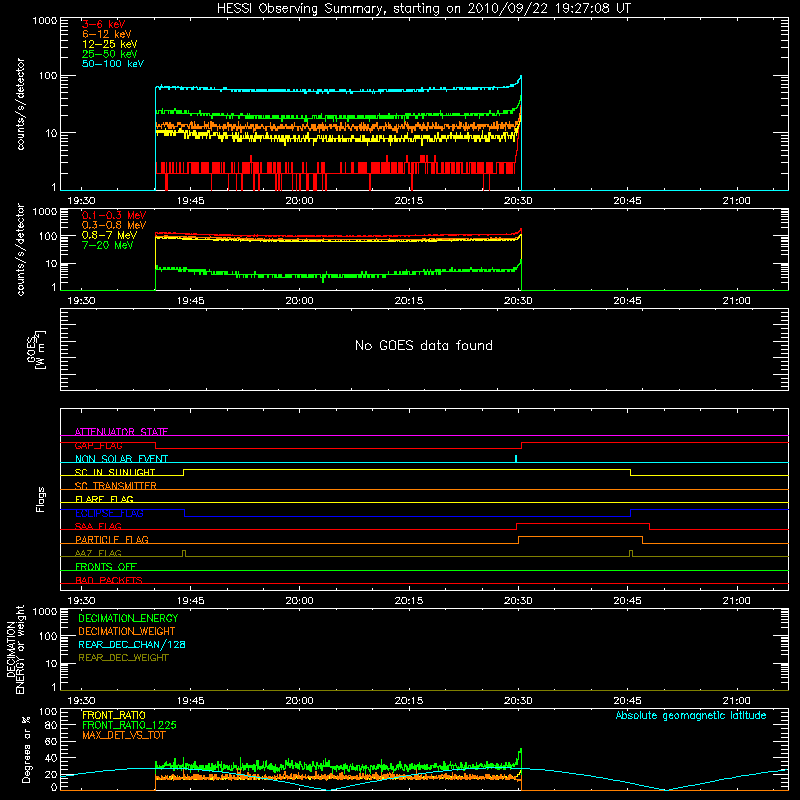
Task: Click the 0.3-0.8 MeV legend label
Action: pos(114,225)
